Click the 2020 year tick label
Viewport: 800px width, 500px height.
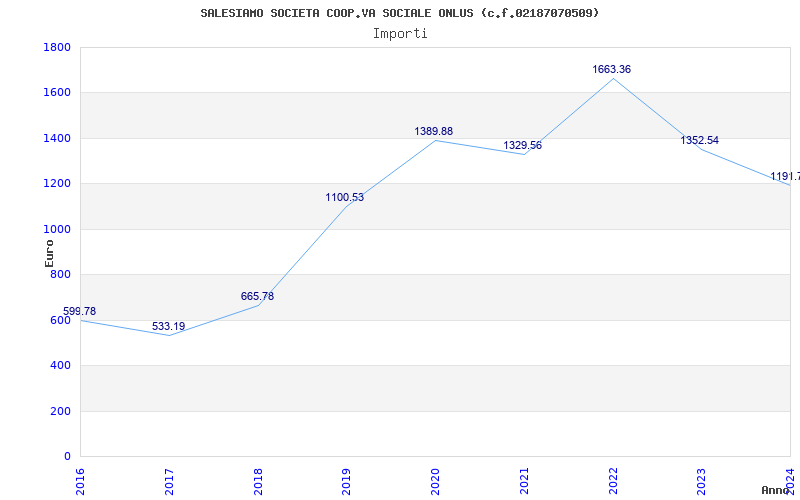[x=436, y=481]
